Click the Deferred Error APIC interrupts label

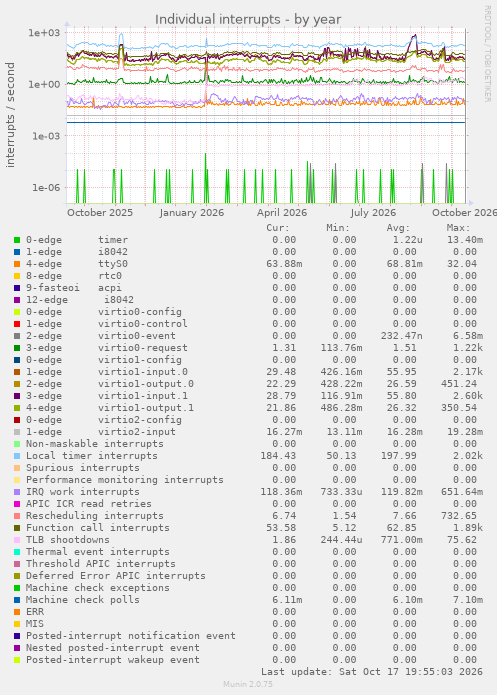pos(116,576)
